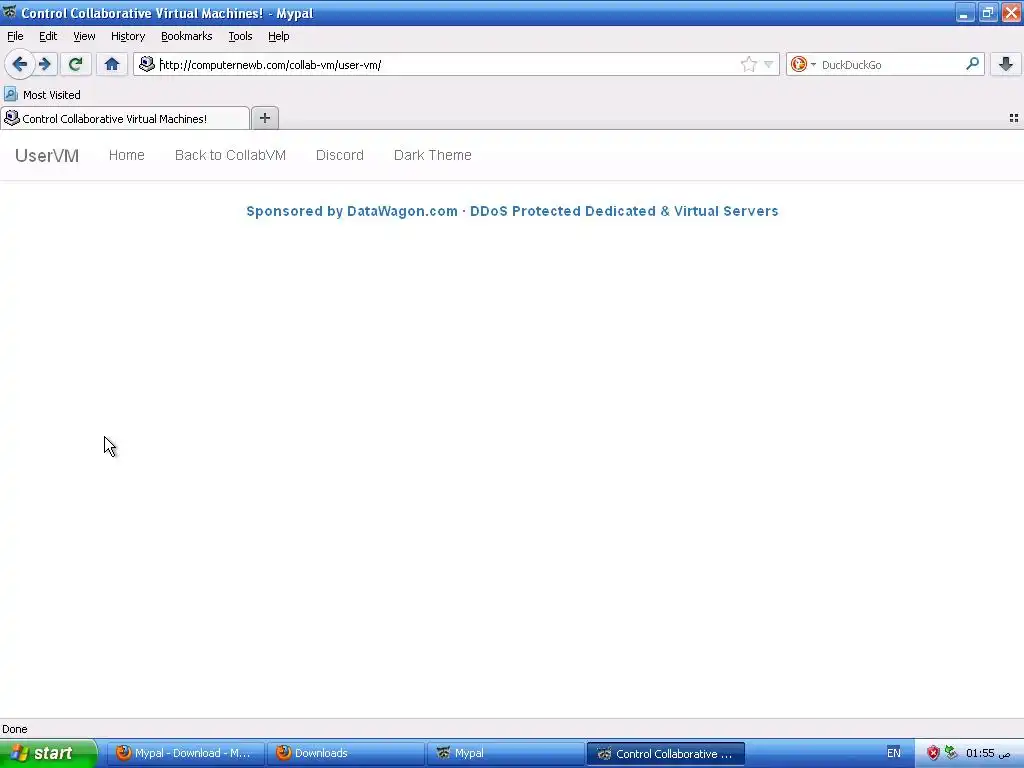
Task: Show the tab groups grid icon
Action: coord(1014,118)
